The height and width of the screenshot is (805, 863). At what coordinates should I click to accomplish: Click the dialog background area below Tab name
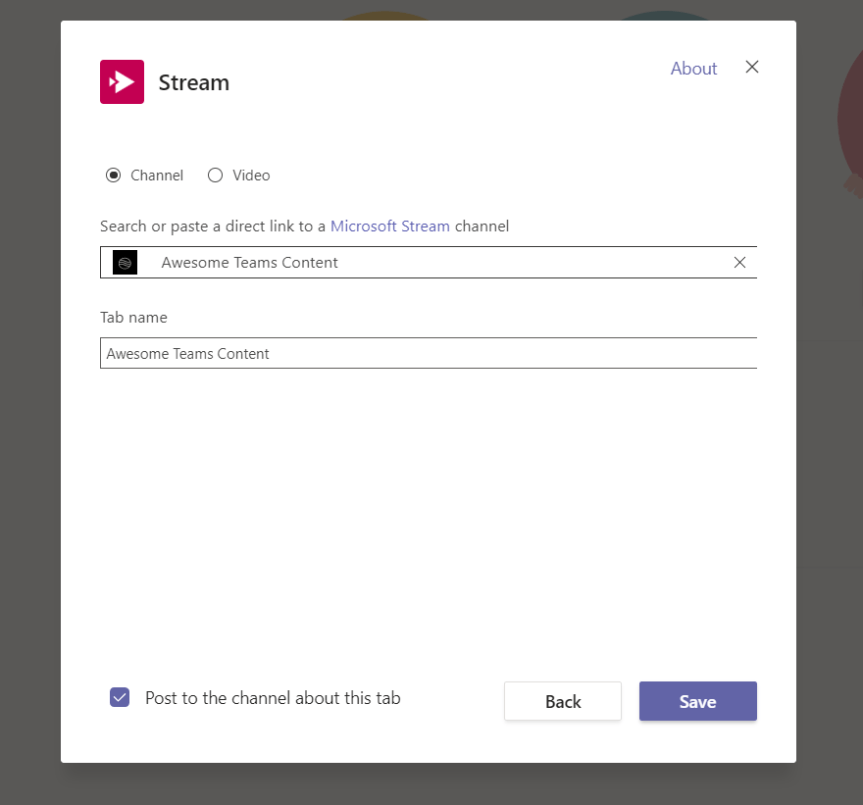pyautogui.click(x=430, y=500)
